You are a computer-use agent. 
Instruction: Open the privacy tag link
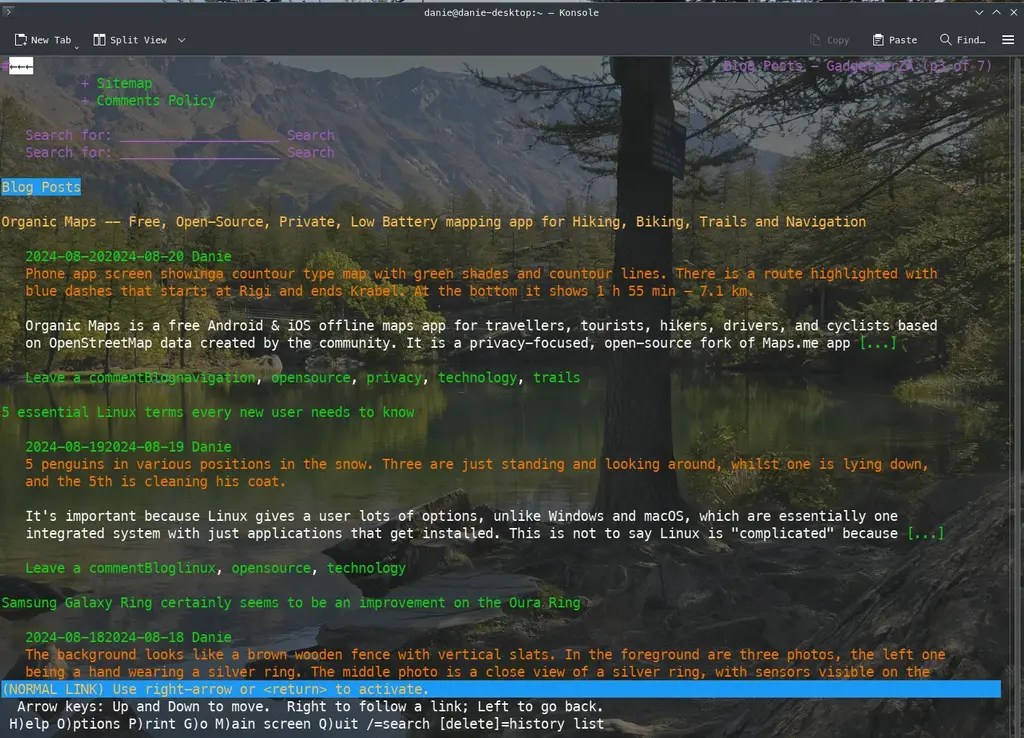click(x=394, y=377)
